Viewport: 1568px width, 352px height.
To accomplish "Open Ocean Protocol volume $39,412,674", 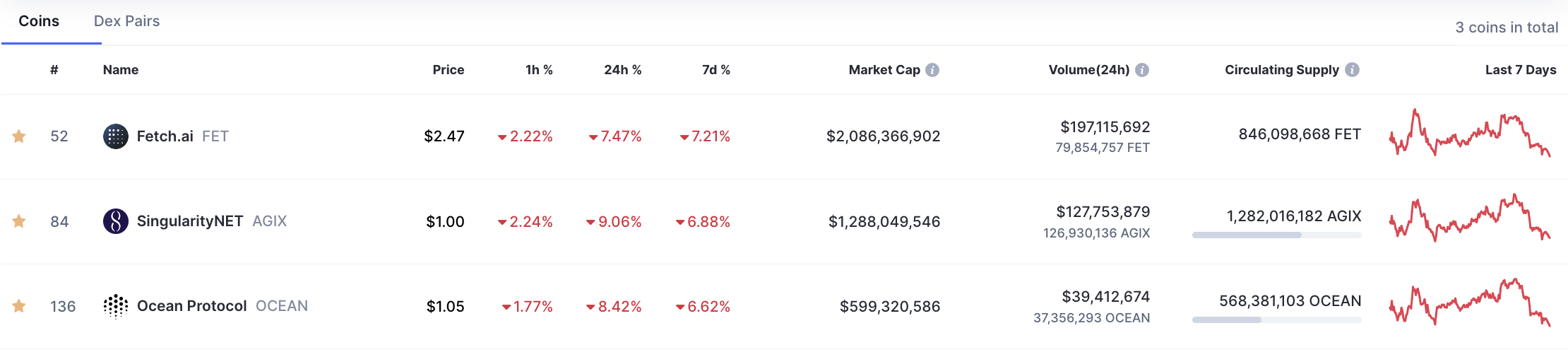I will coord(1106,297).
